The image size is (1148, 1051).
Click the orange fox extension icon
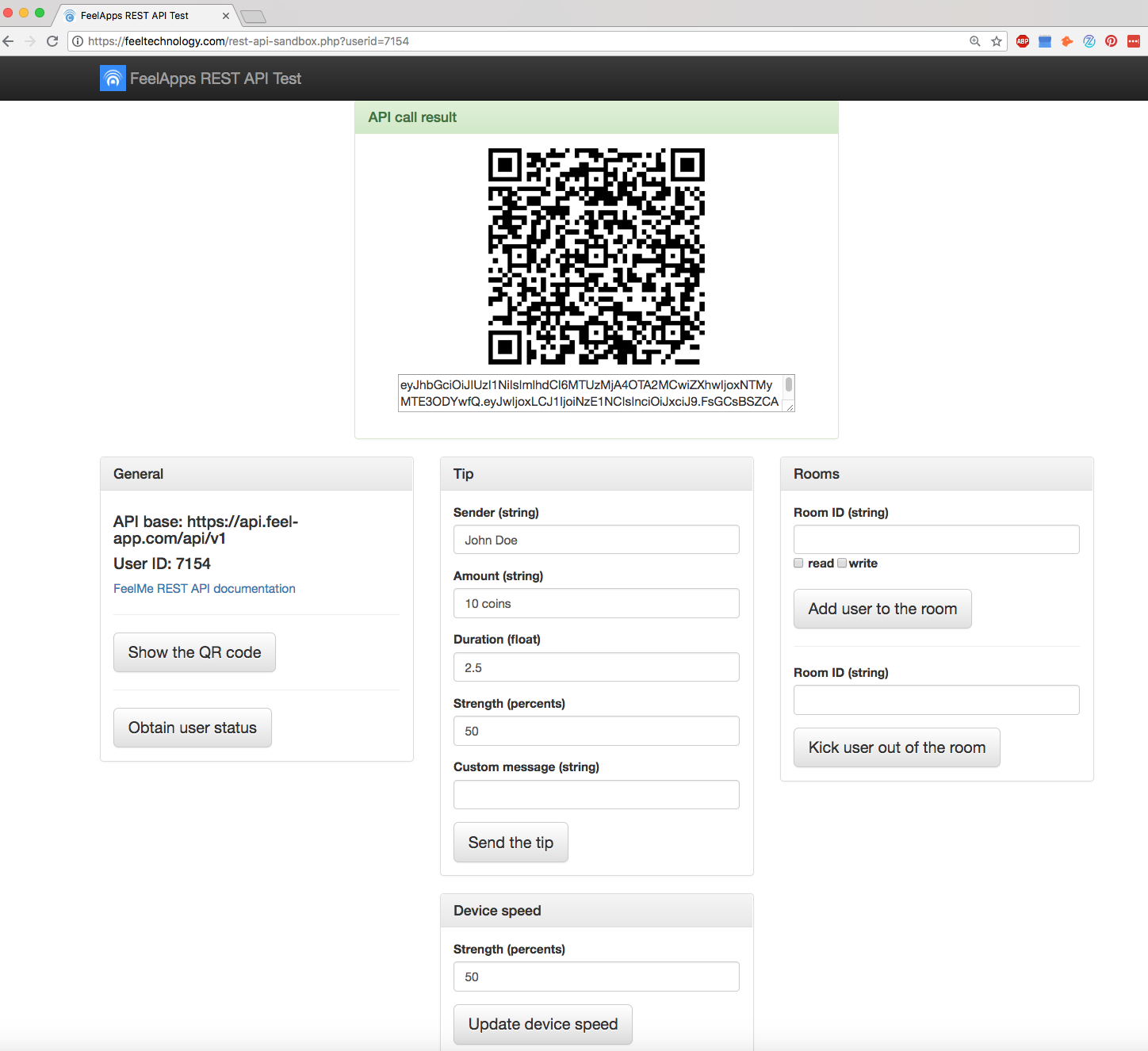pyautogui.click(x=1067, y=41)
